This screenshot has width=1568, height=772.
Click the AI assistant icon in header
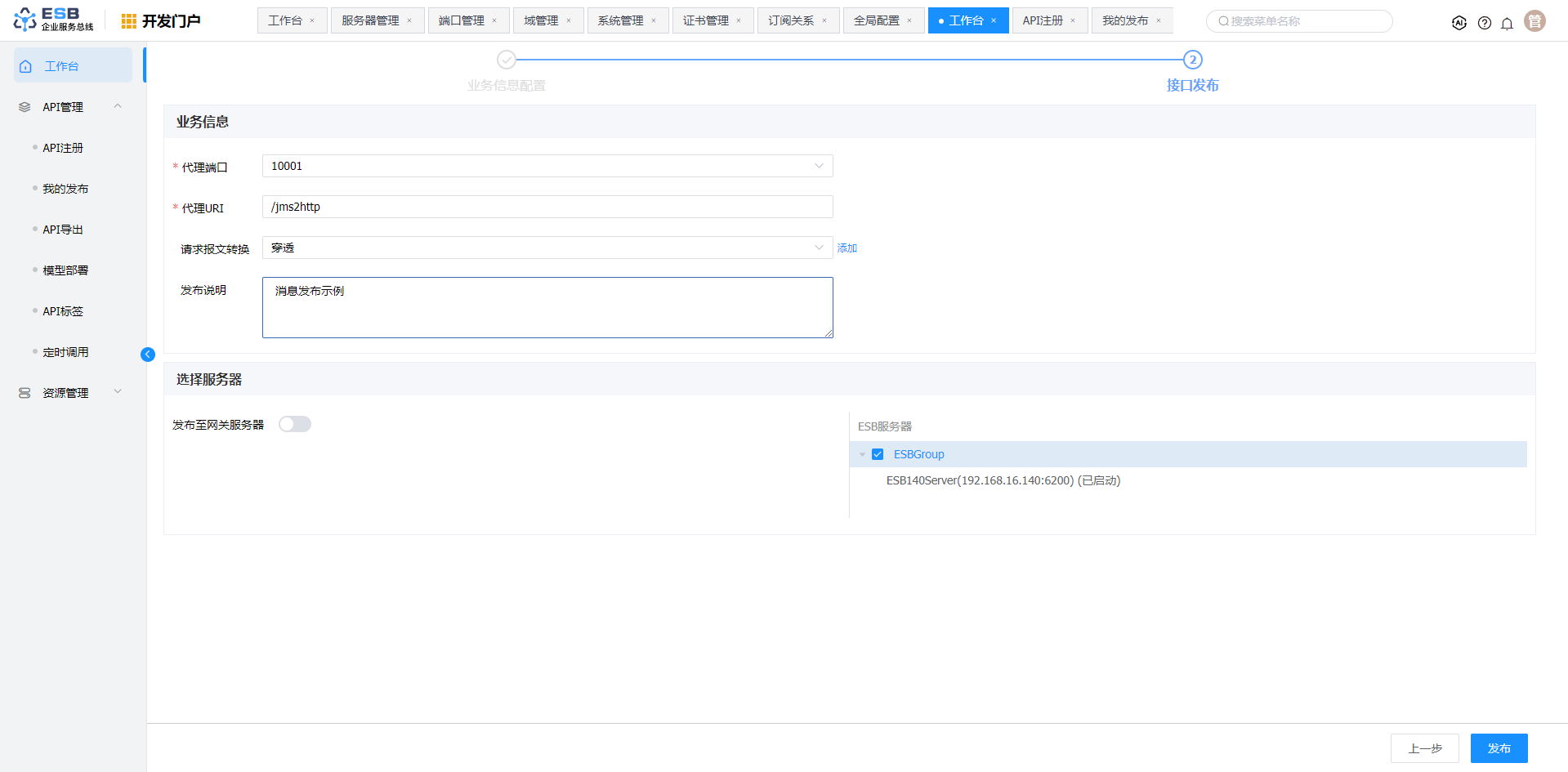coord(1459,23)
